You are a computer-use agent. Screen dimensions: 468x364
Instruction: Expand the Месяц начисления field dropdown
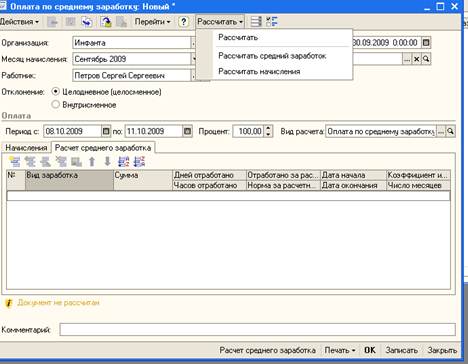194,59
